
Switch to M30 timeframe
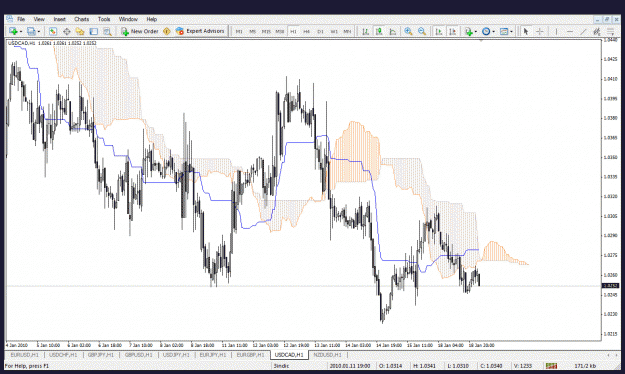280,31
